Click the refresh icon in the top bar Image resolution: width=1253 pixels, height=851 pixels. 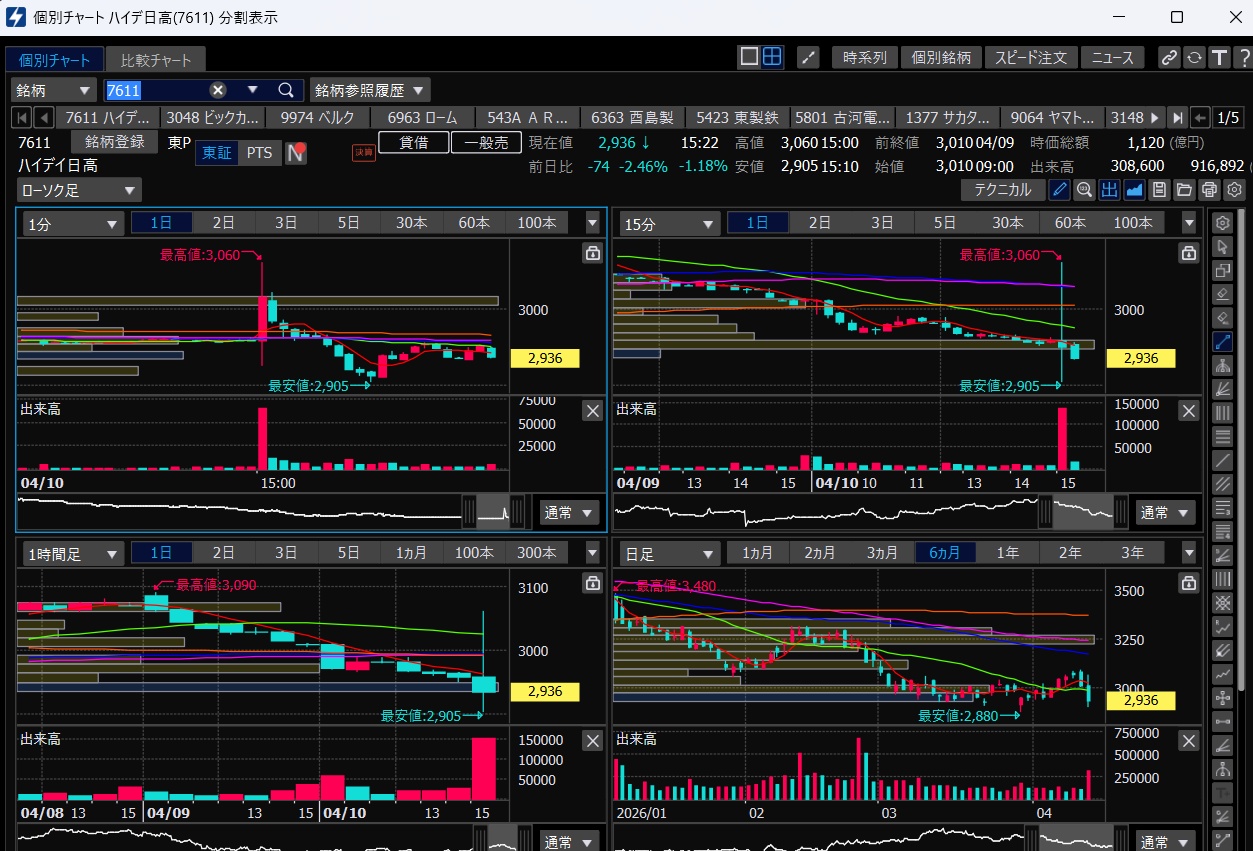coord(1194,58)
